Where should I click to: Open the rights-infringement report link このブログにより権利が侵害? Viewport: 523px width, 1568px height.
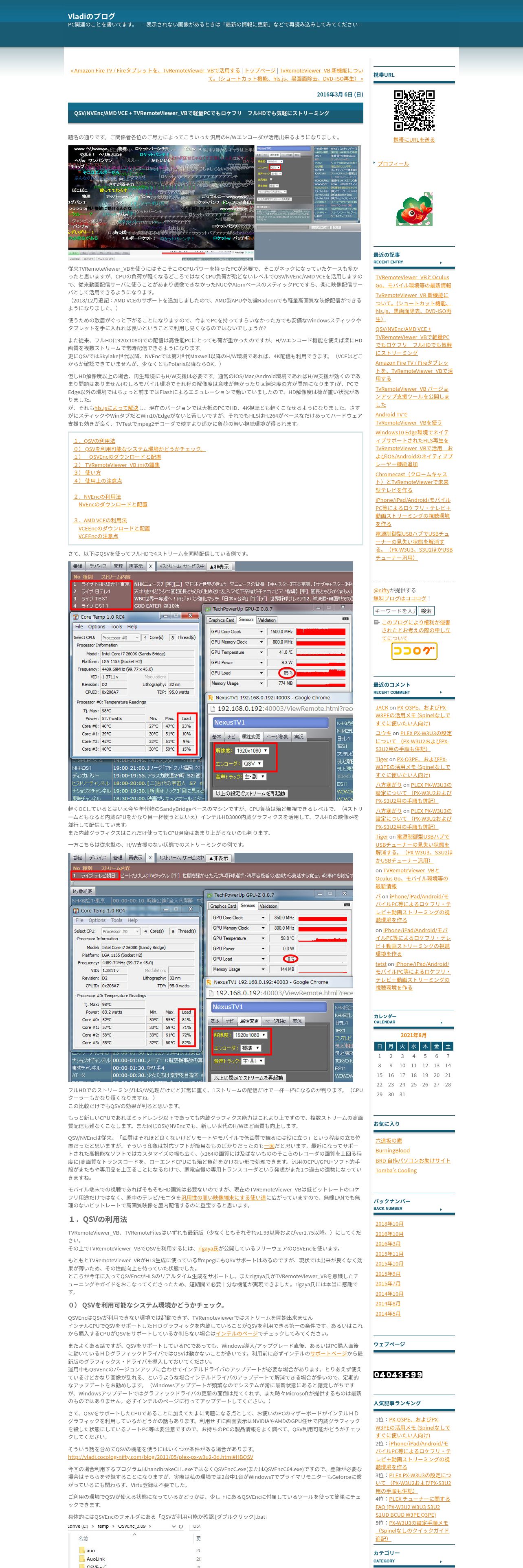[x=416, y=630]
